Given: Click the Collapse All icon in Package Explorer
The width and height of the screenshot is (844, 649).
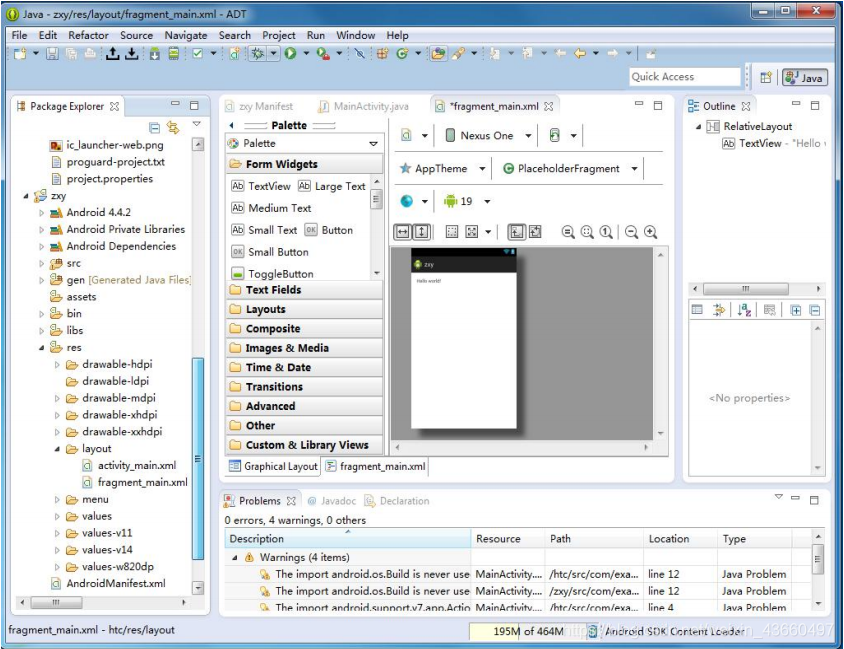Looking at the screenshot, I should 154,128.
